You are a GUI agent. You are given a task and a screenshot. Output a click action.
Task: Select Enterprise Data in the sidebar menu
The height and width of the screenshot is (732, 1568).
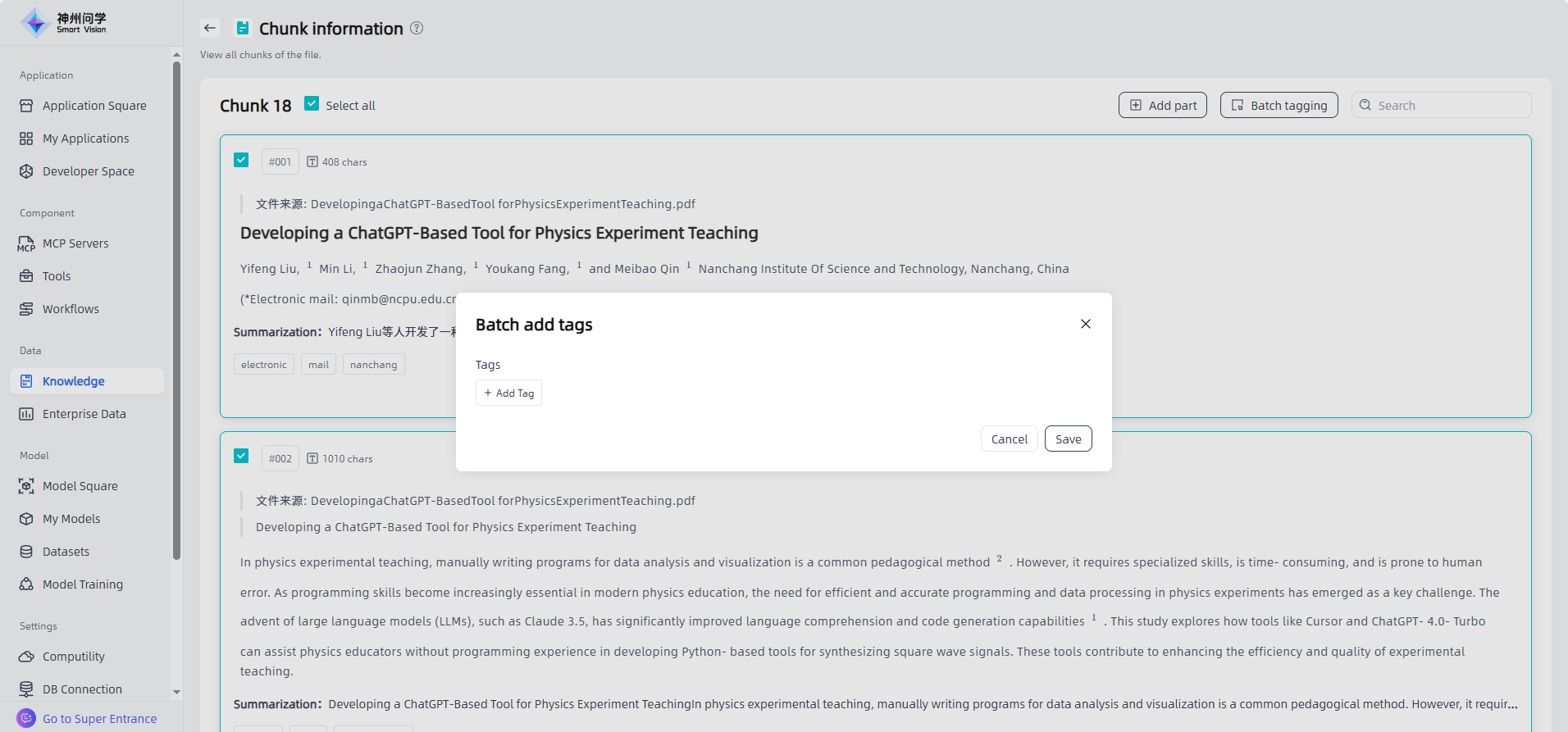(x=84, y=414)
